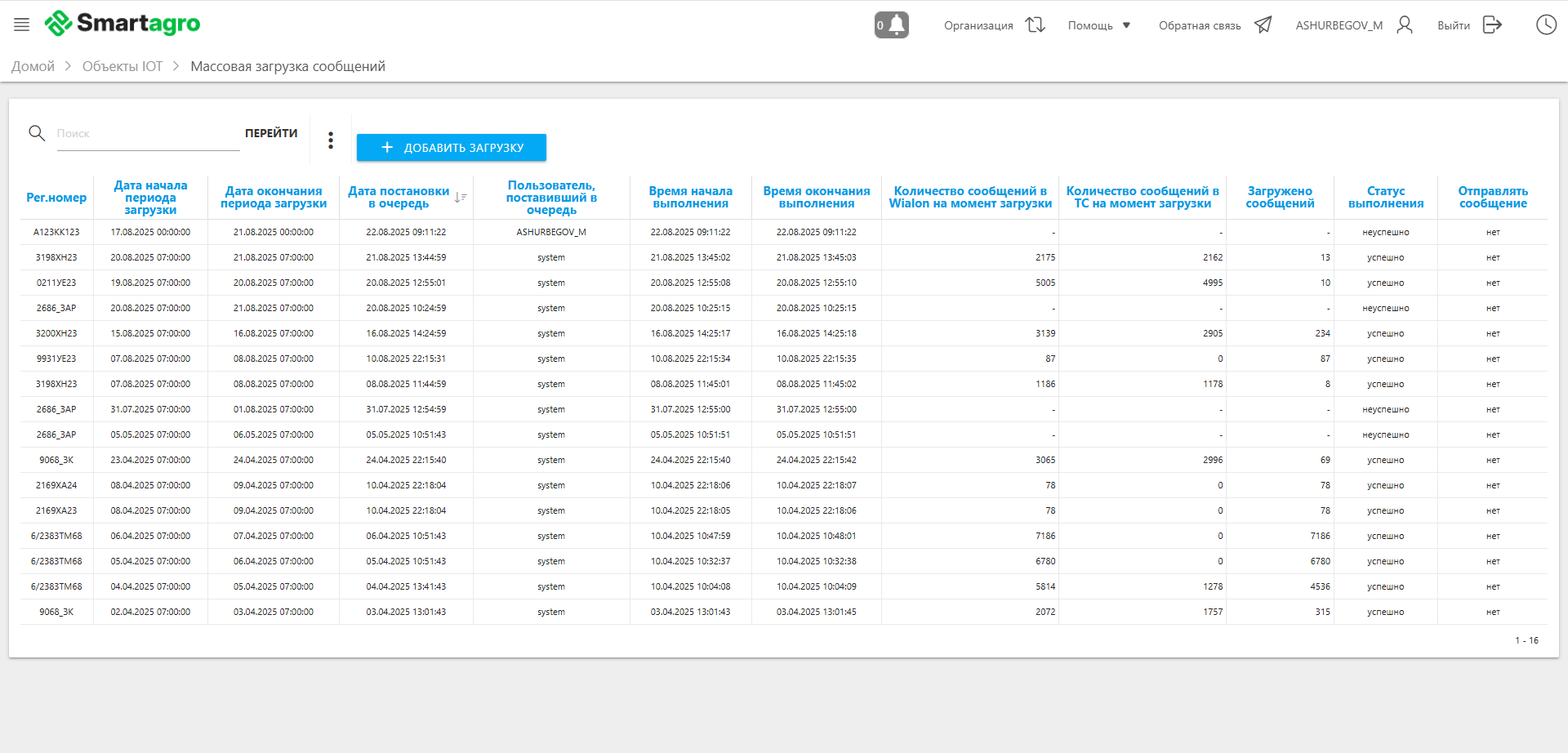Navigate to Объекты IOT breadcrumb
1568x753 pixels.
point(122,66)
